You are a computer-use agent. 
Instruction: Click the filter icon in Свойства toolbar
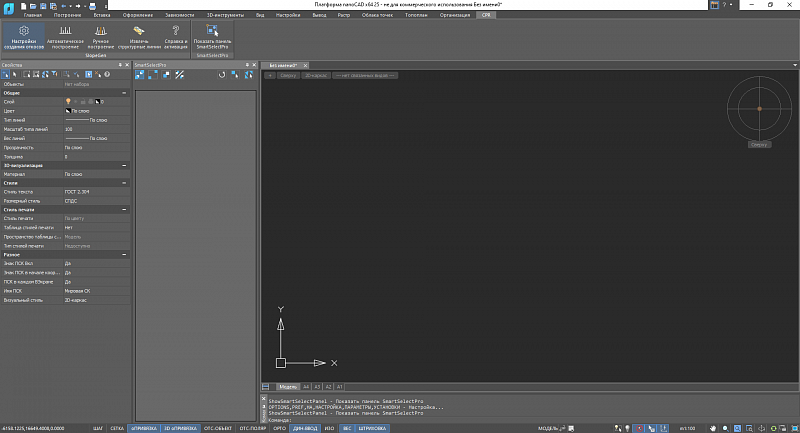coord(55,74)
